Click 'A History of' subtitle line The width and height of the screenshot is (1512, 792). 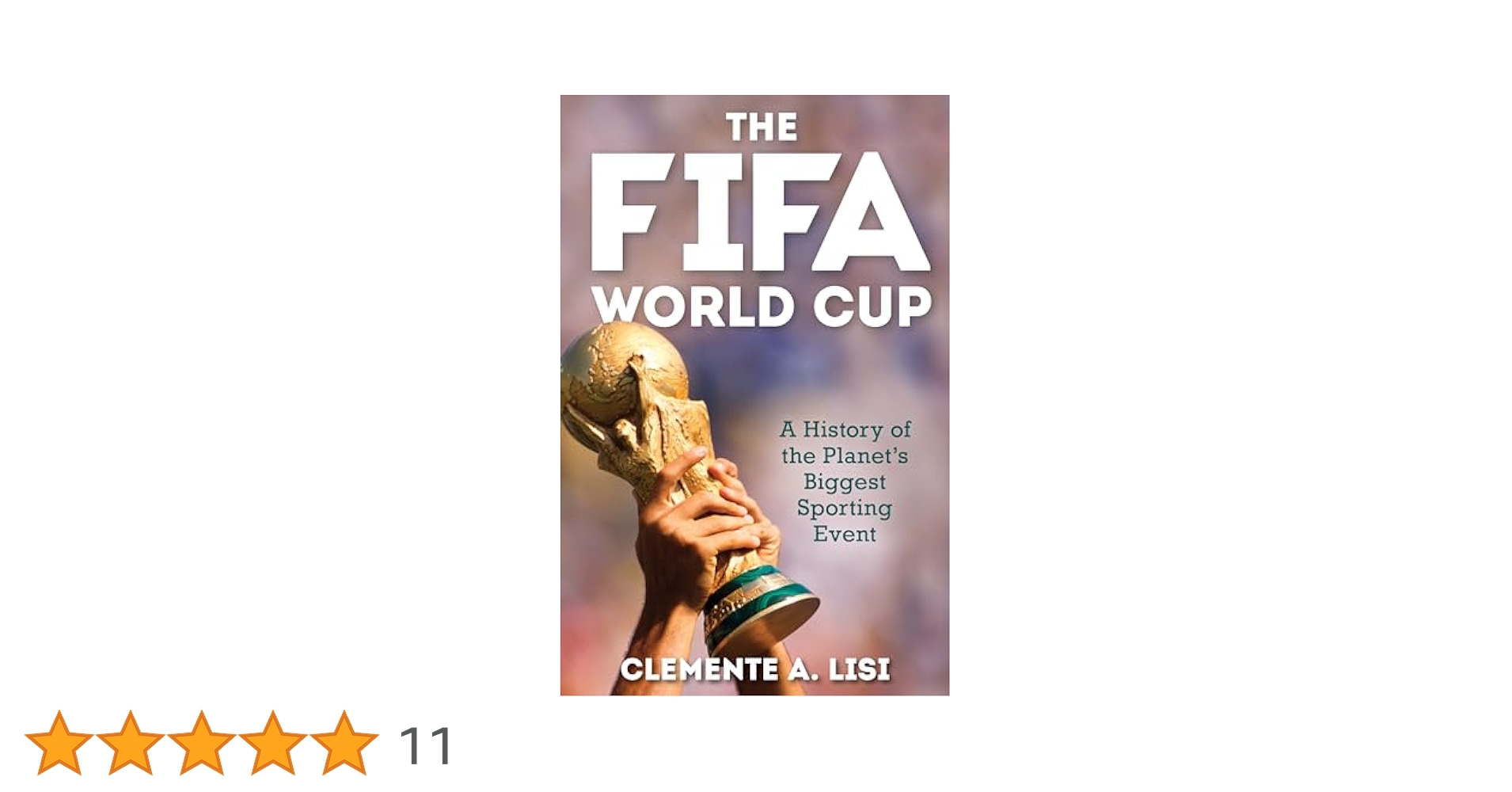tap(845, 430)
